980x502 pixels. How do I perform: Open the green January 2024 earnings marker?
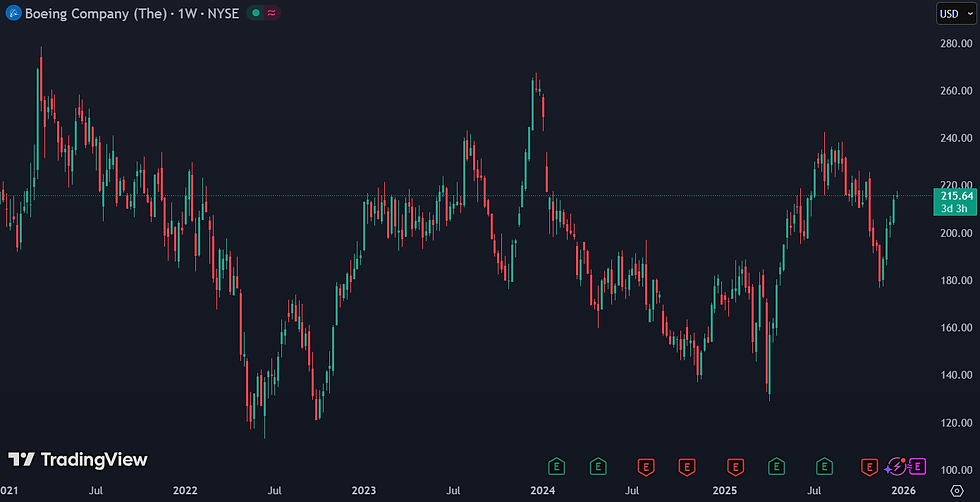(556, 466)
